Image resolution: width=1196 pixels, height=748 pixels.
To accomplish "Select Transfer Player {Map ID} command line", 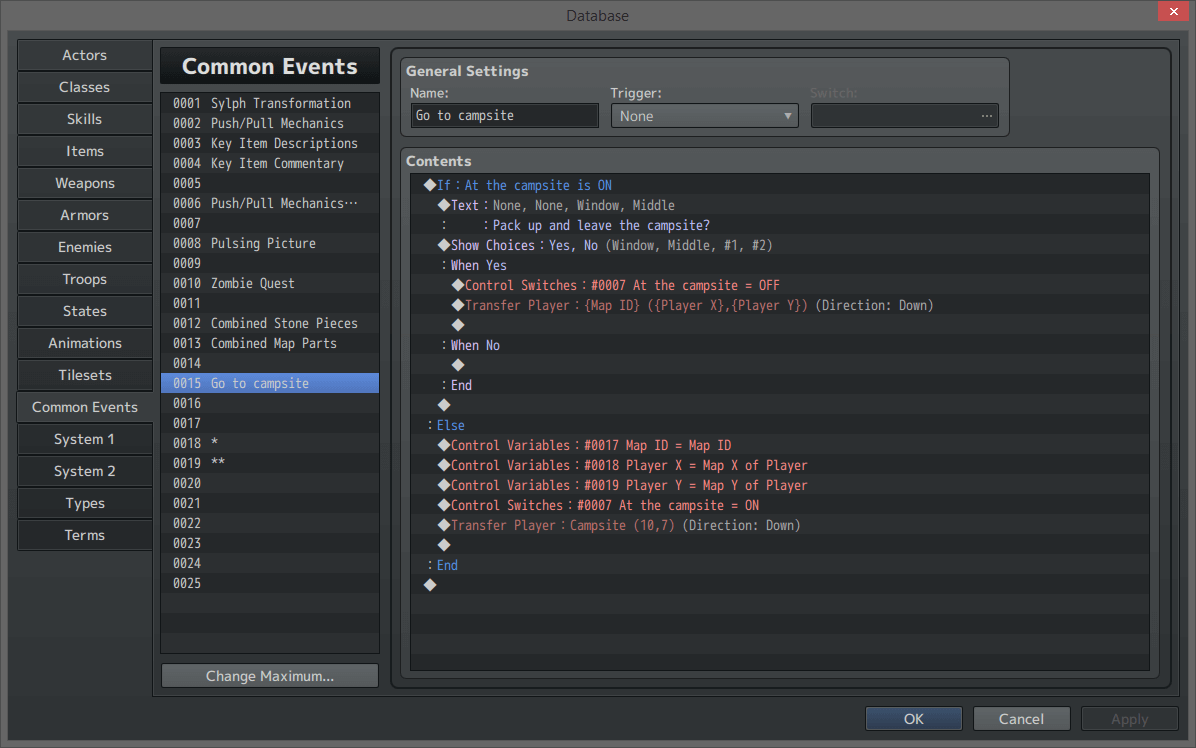I will (x=780, y=305).
